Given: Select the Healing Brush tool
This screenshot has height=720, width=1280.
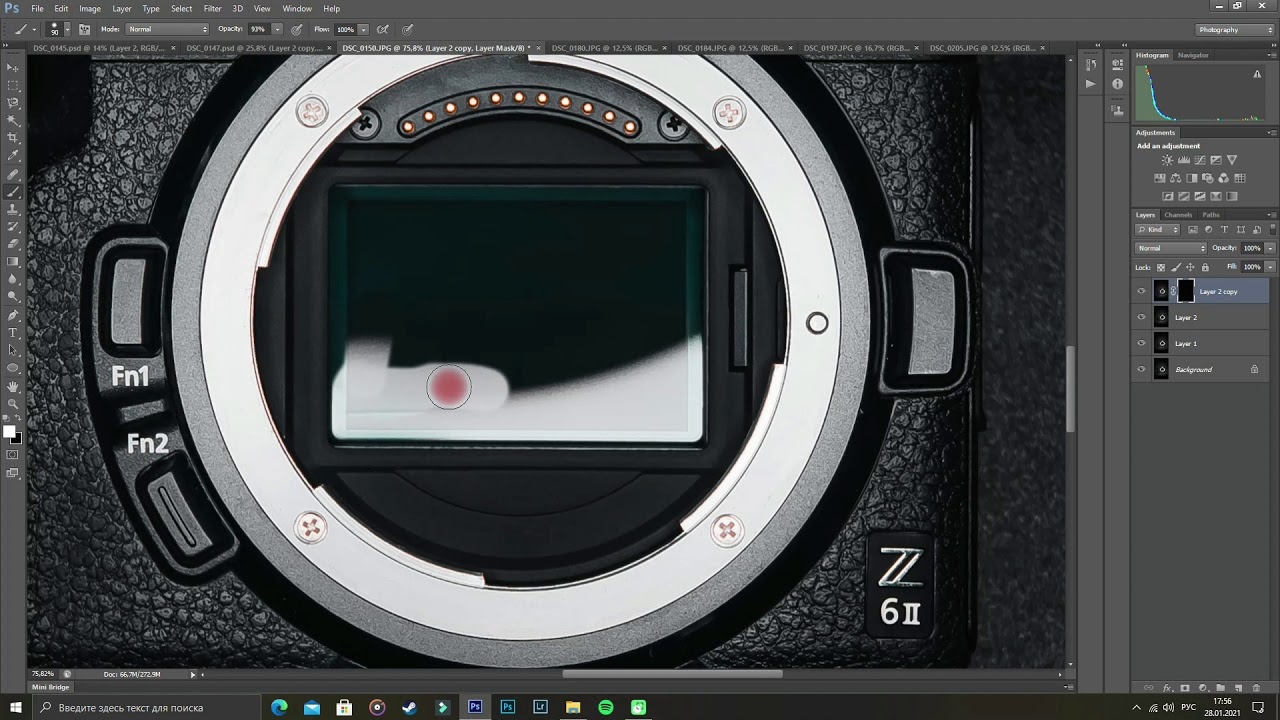Looking at the screenshot, I should [x=13, y=173].
